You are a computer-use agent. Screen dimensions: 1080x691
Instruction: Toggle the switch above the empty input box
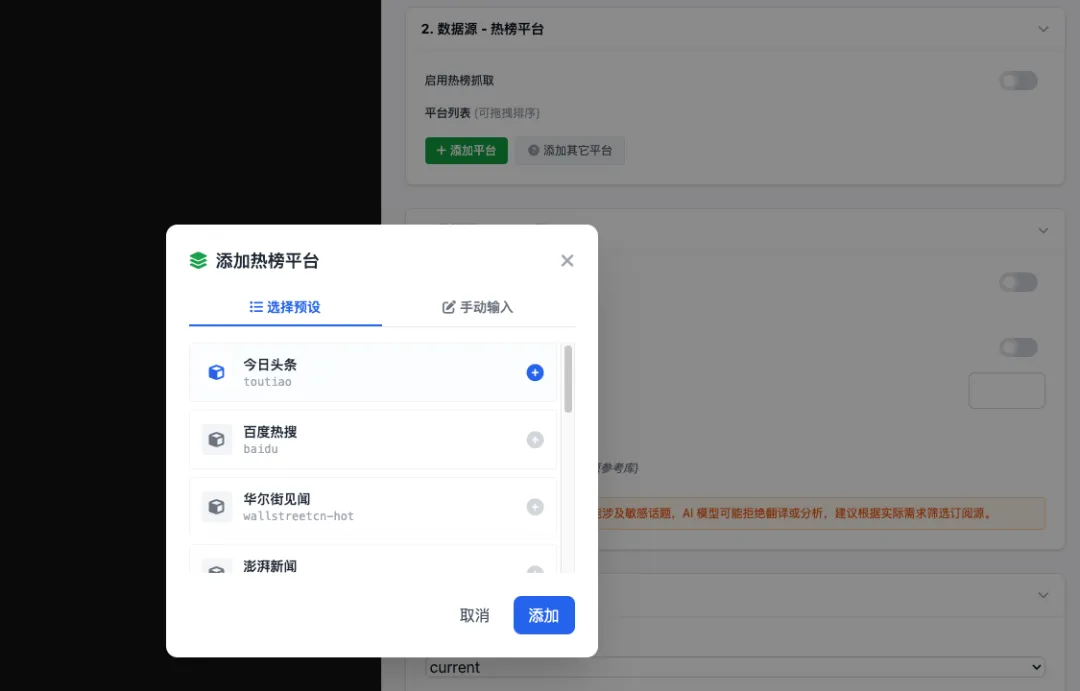coord(1018,347)
